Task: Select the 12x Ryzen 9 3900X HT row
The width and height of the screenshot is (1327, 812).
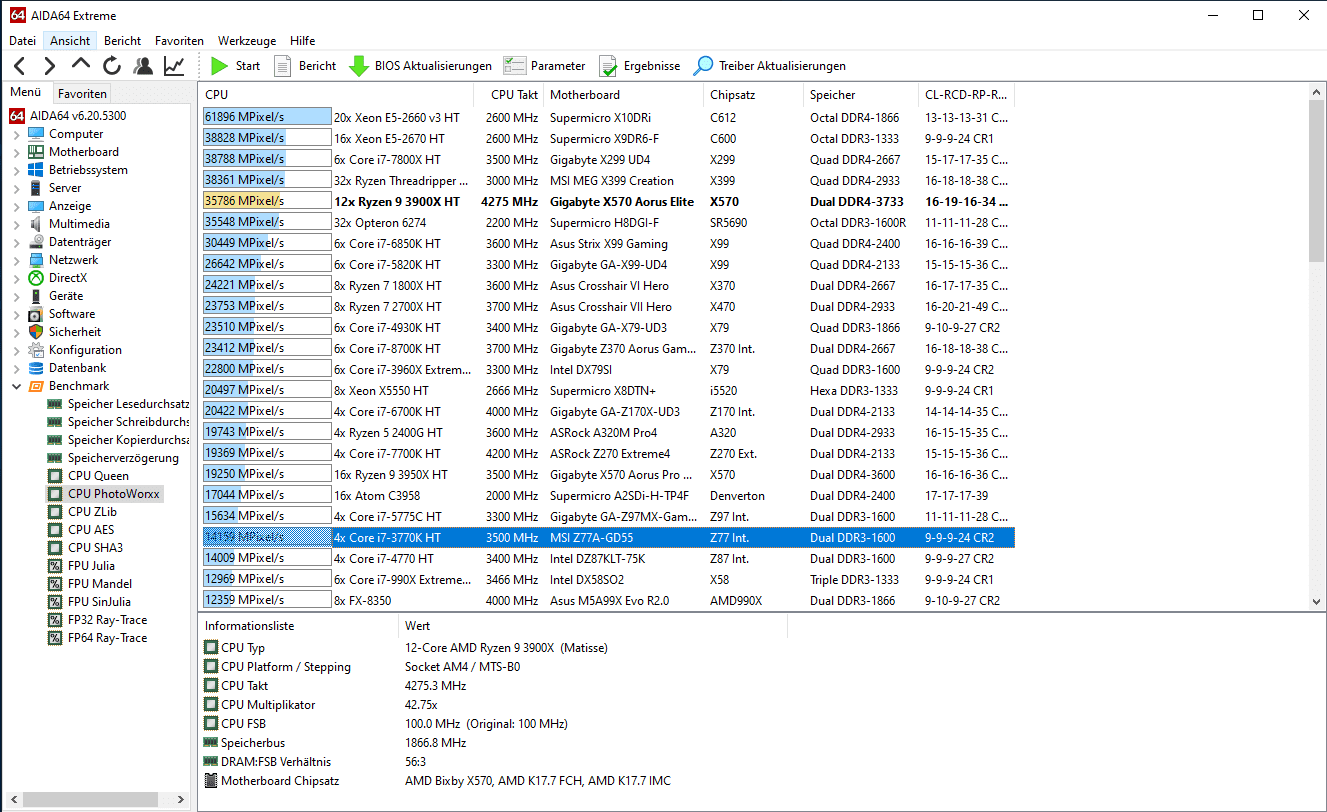Action: tap(608, 201)
